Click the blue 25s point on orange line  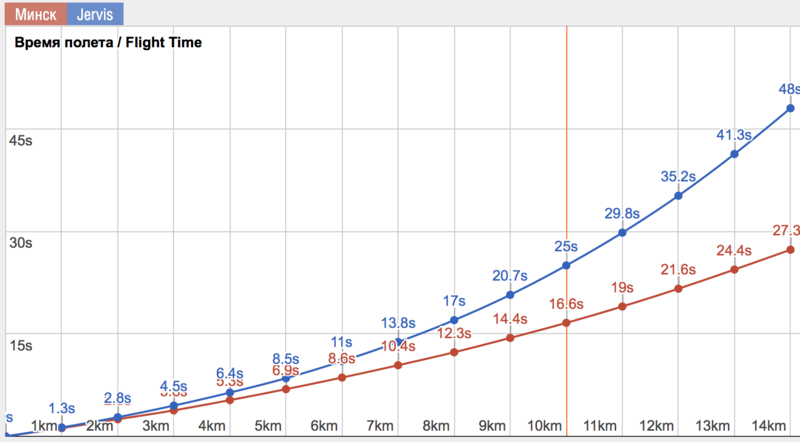pos(566,265)
